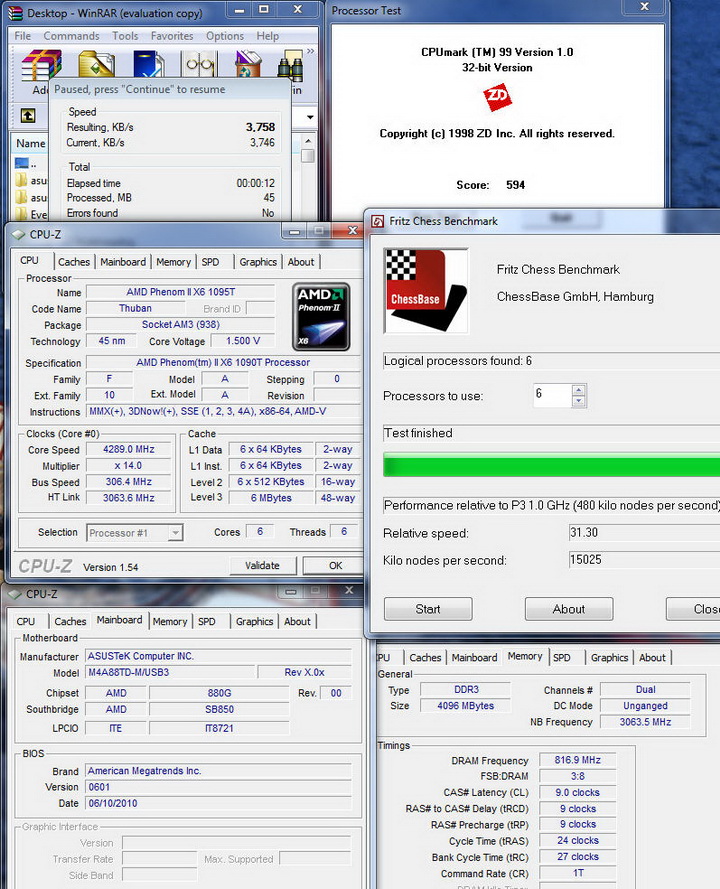720x889 pixels.
Task: Select Graphics tab in Memory CPU-Z window
Action: (x=609, y=658)
